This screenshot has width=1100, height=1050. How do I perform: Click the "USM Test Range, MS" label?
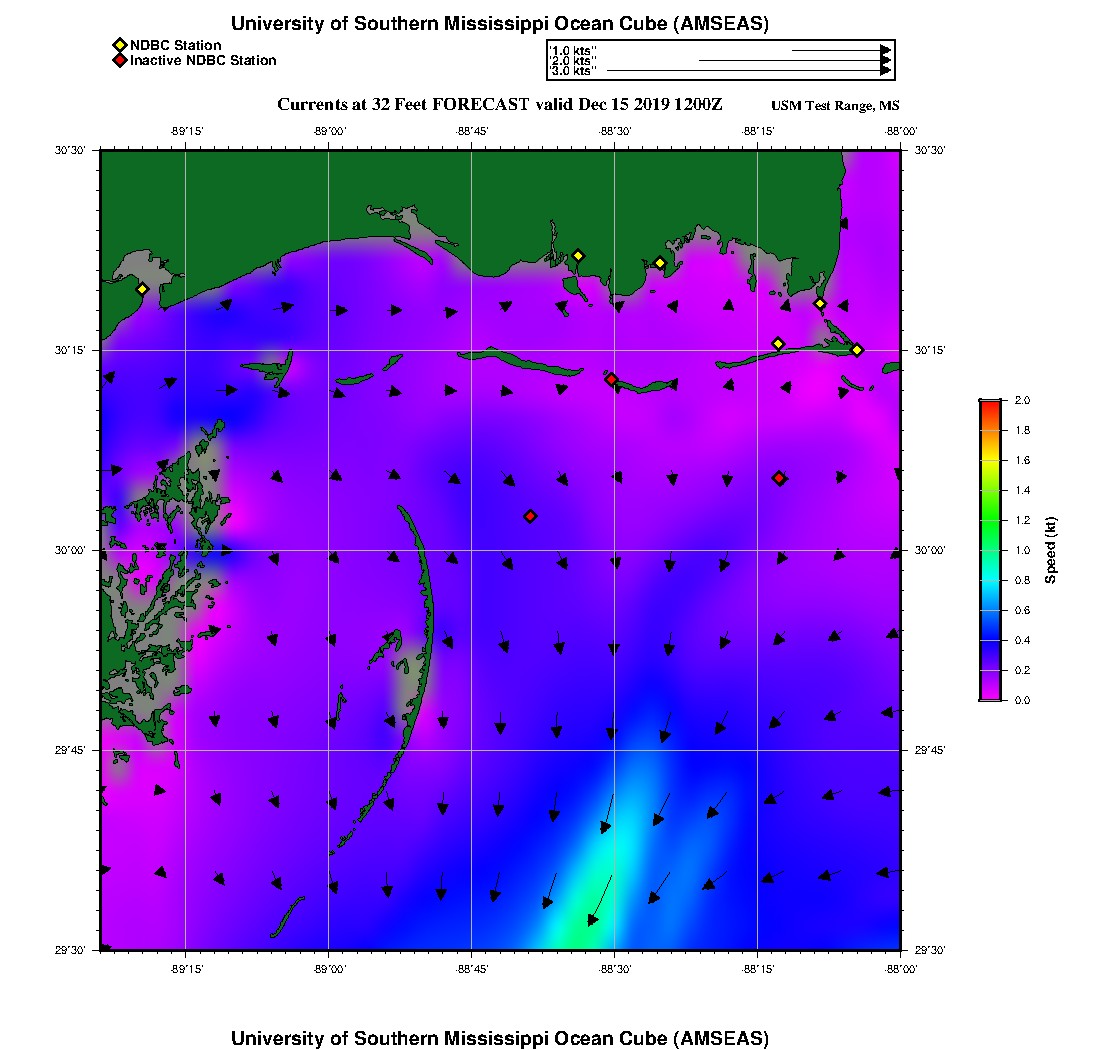pos(835,106)
